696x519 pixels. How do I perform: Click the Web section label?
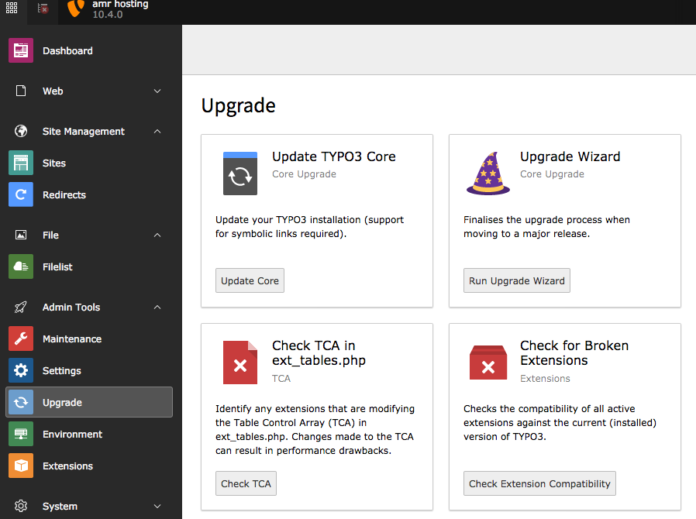pos(53,91)
